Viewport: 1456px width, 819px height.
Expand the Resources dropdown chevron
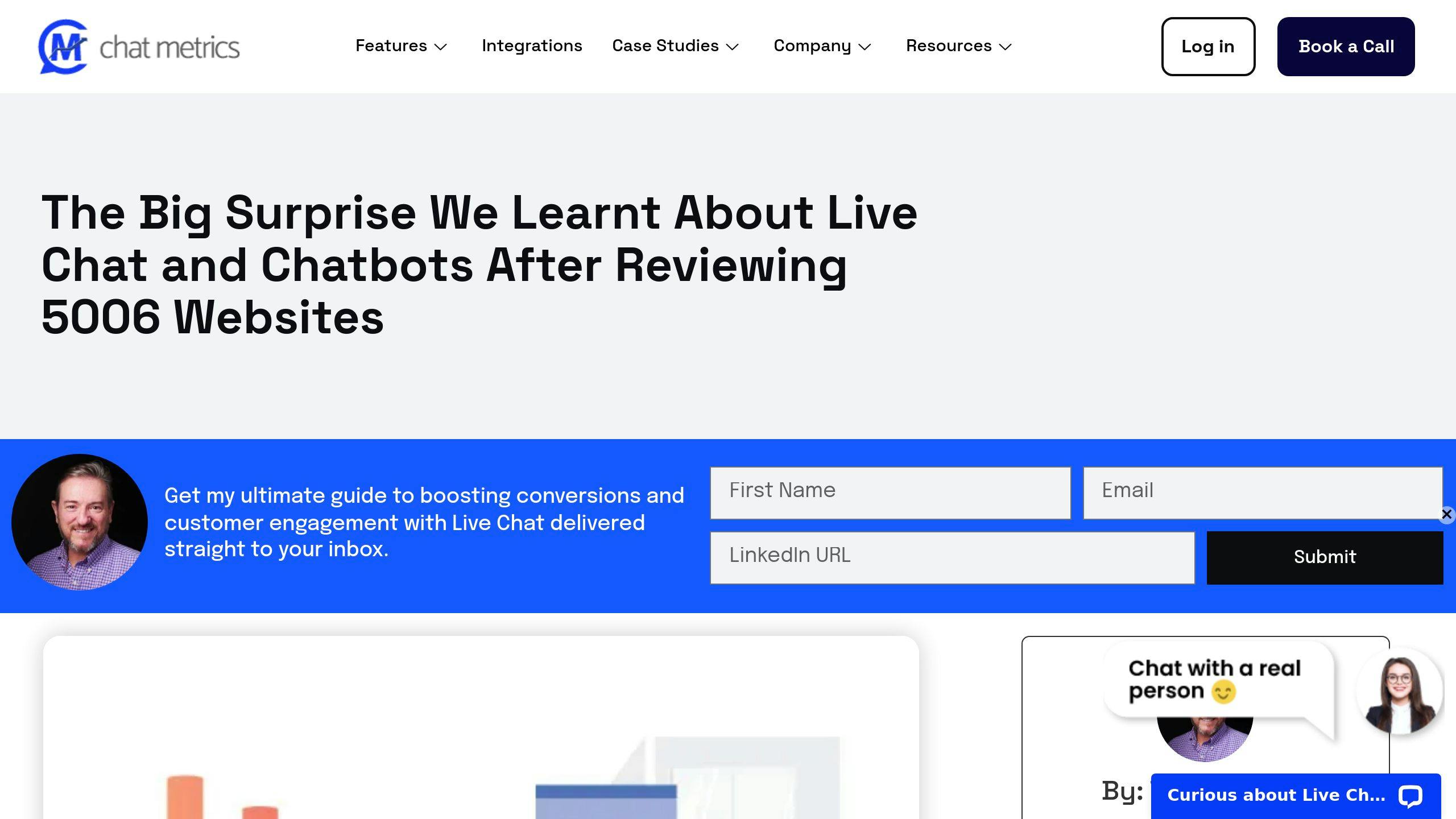coord(1006,47)
